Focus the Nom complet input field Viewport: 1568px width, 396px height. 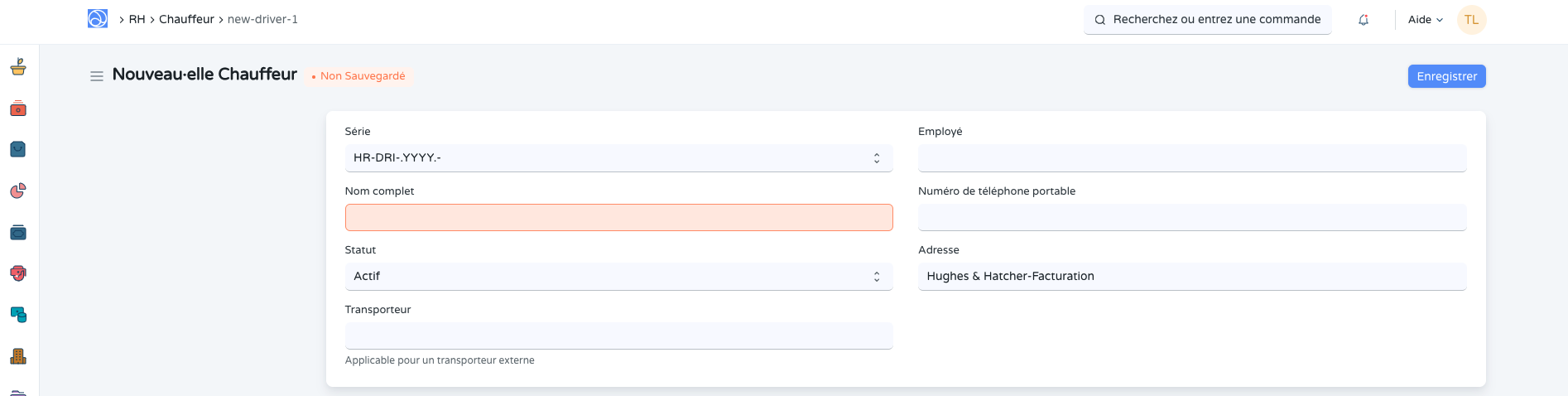618,218
